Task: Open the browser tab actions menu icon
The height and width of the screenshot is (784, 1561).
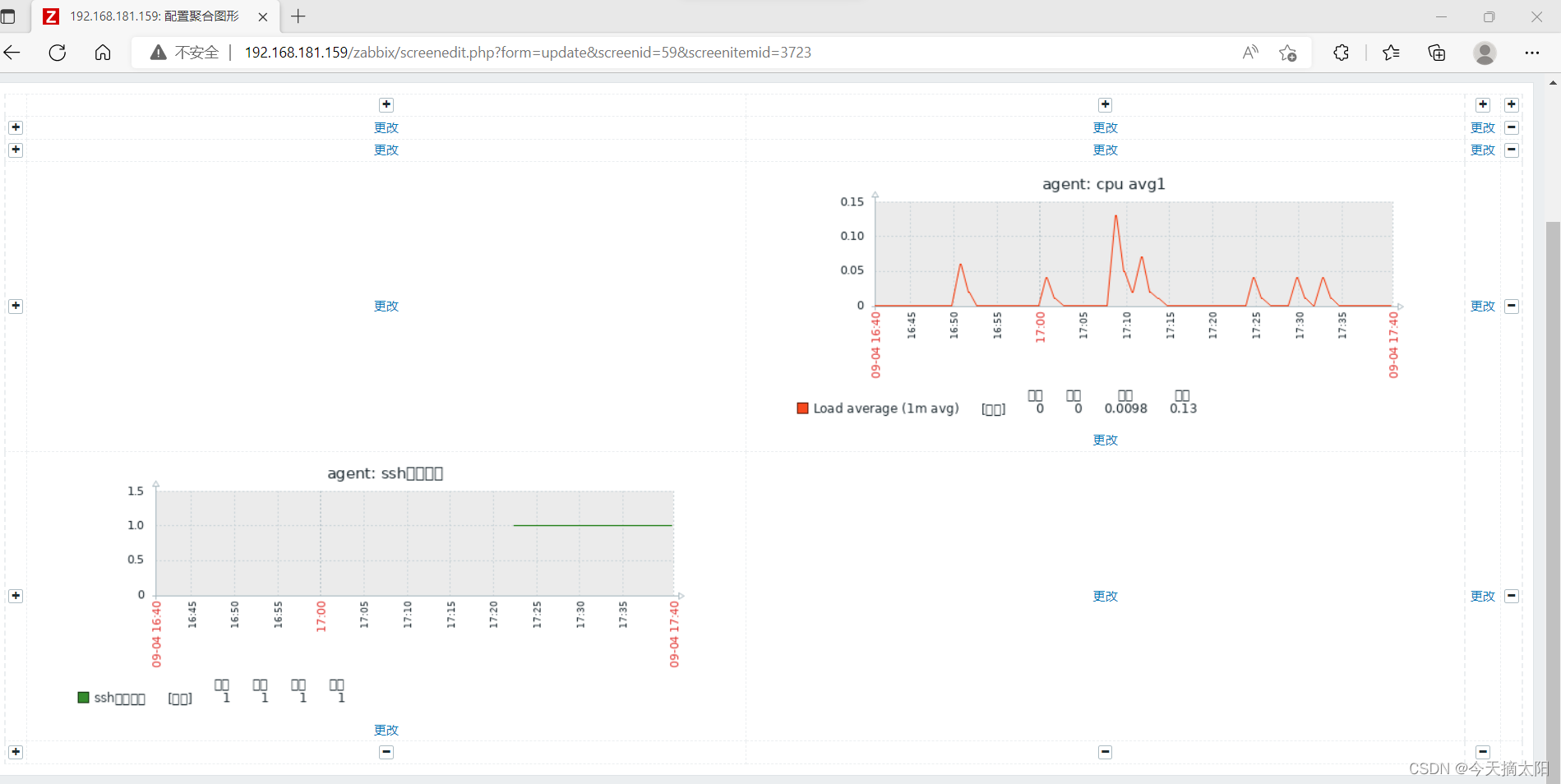Action: (x=8, y=16)
